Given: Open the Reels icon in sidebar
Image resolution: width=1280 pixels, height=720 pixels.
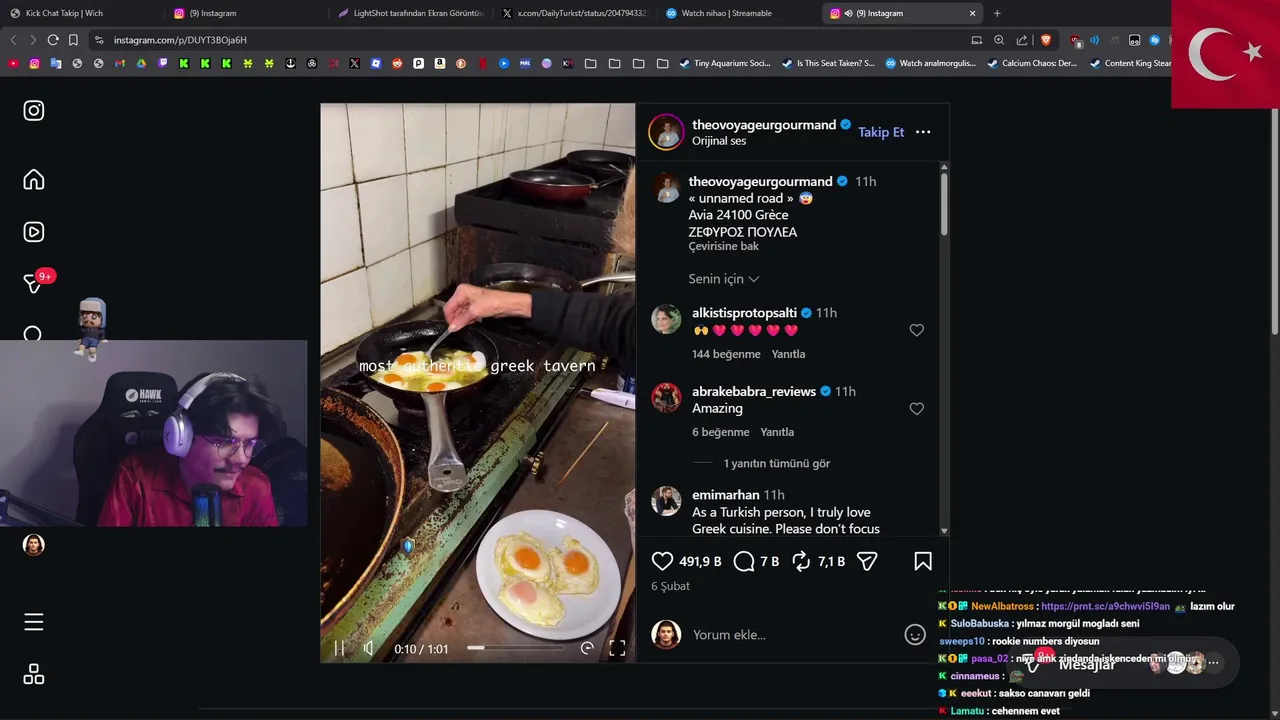Looking at the screenshot, I should 34,232.
